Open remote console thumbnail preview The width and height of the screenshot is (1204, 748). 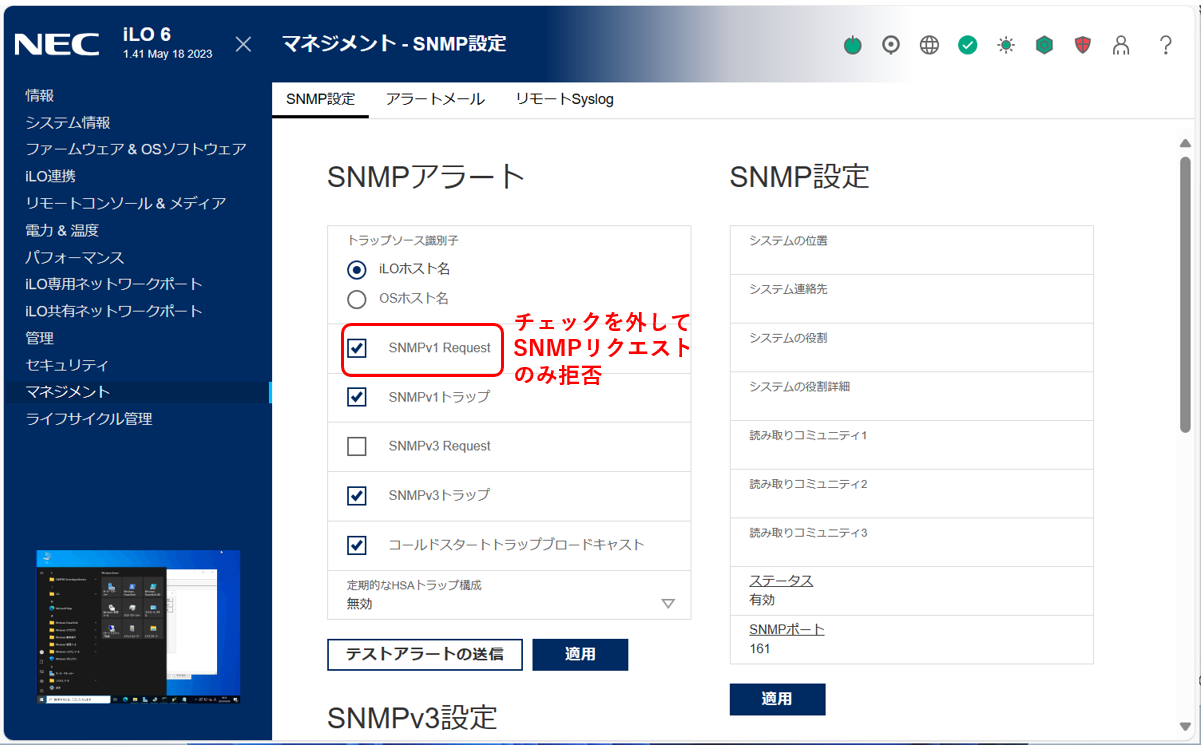(x=138, y=627)
